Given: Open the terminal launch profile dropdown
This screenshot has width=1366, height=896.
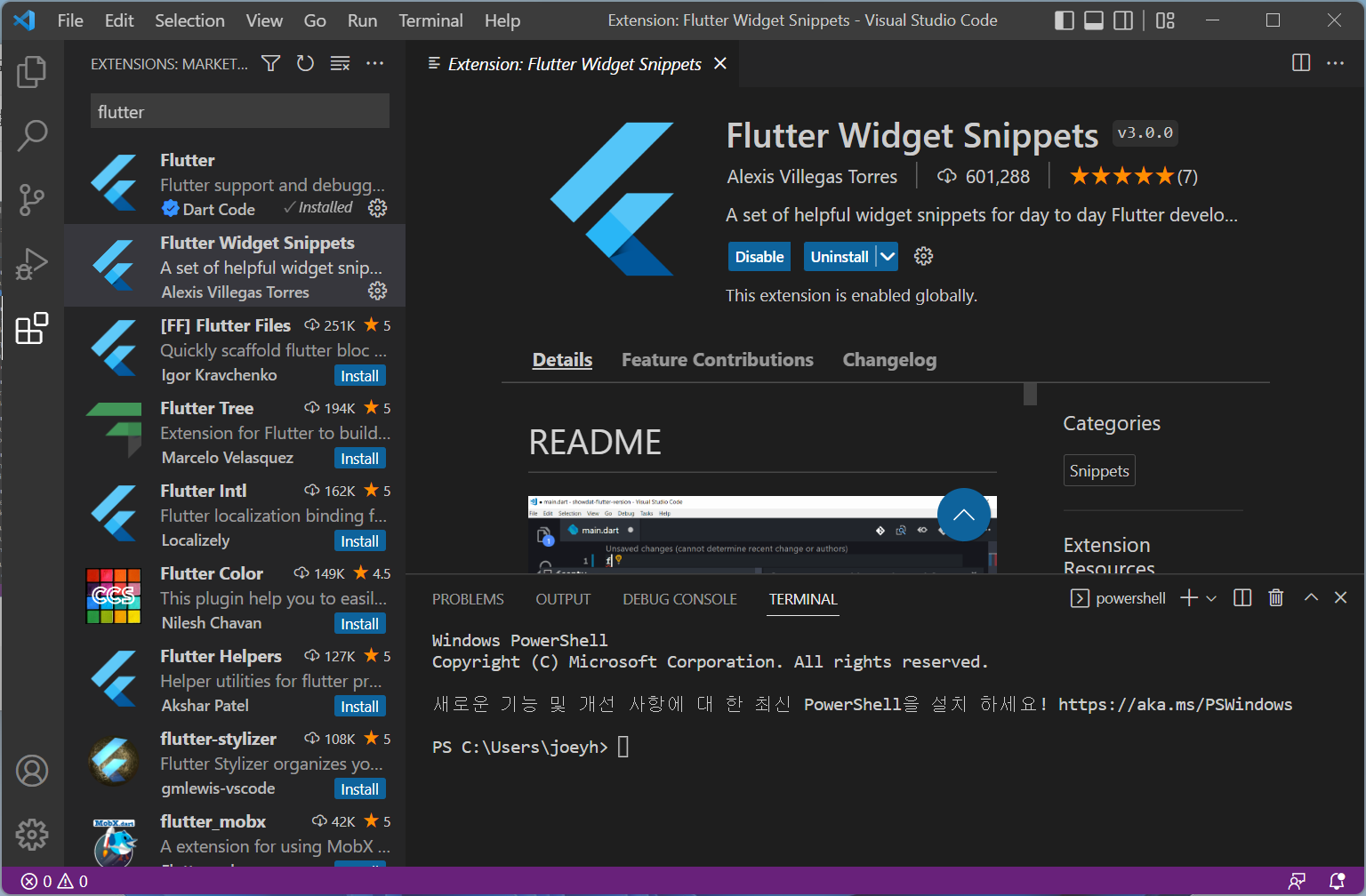Looking at the screenshot, I should (1211, 598).
